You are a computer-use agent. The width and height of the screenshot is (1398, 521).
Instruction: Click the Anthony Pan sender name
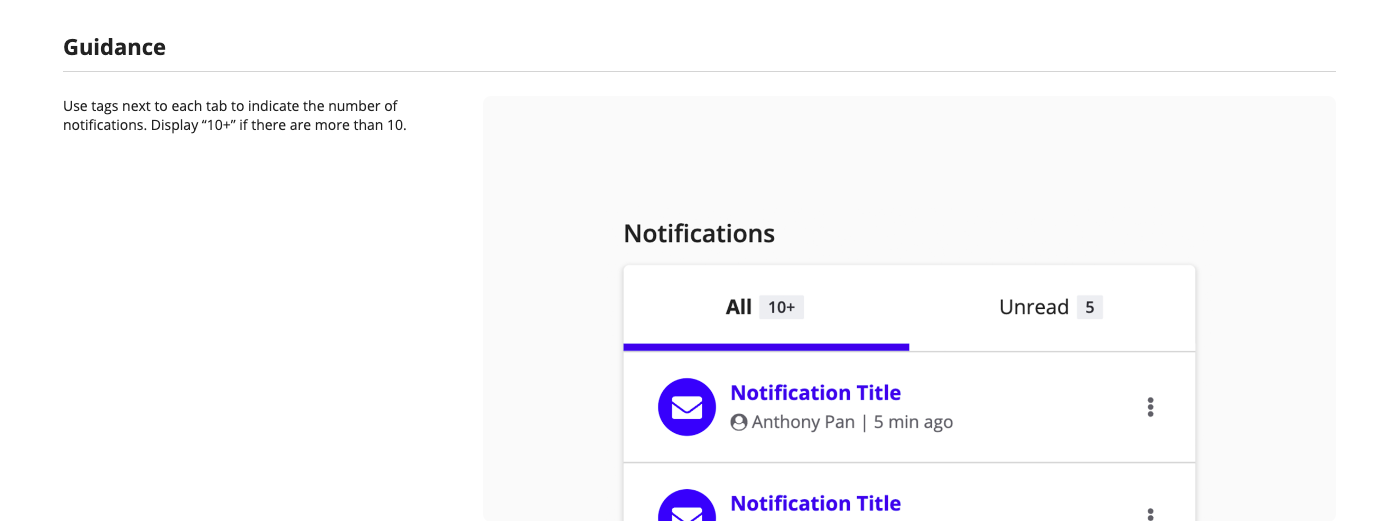coord(803,422)
